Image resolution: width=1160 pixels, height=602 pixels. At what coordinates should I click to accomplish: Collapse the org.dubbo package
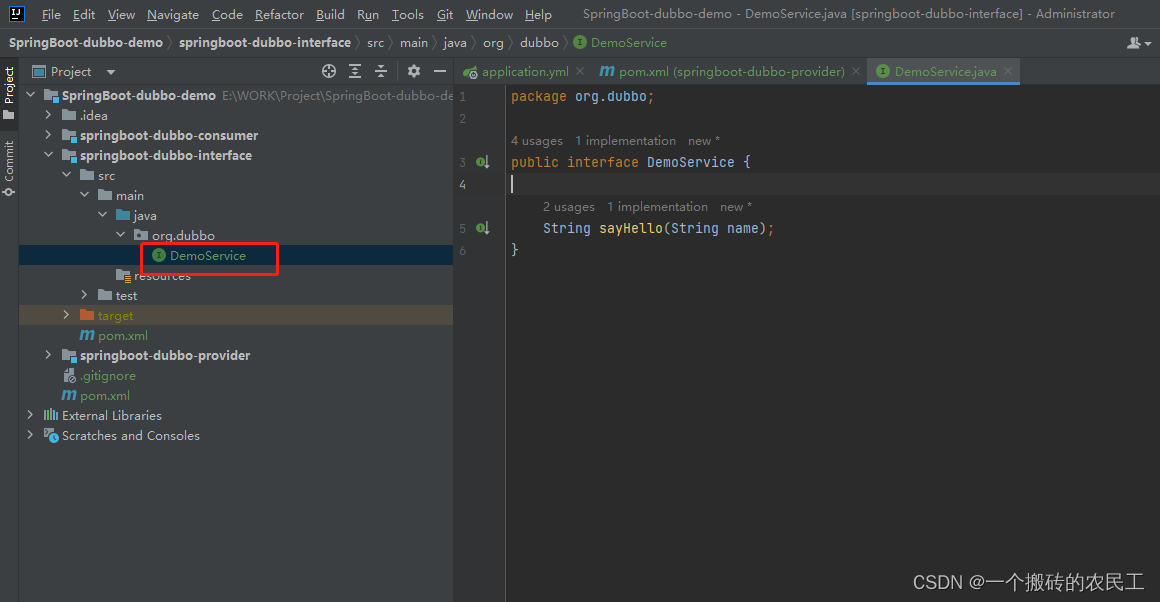pyautogui.click(x=121, y=234)
